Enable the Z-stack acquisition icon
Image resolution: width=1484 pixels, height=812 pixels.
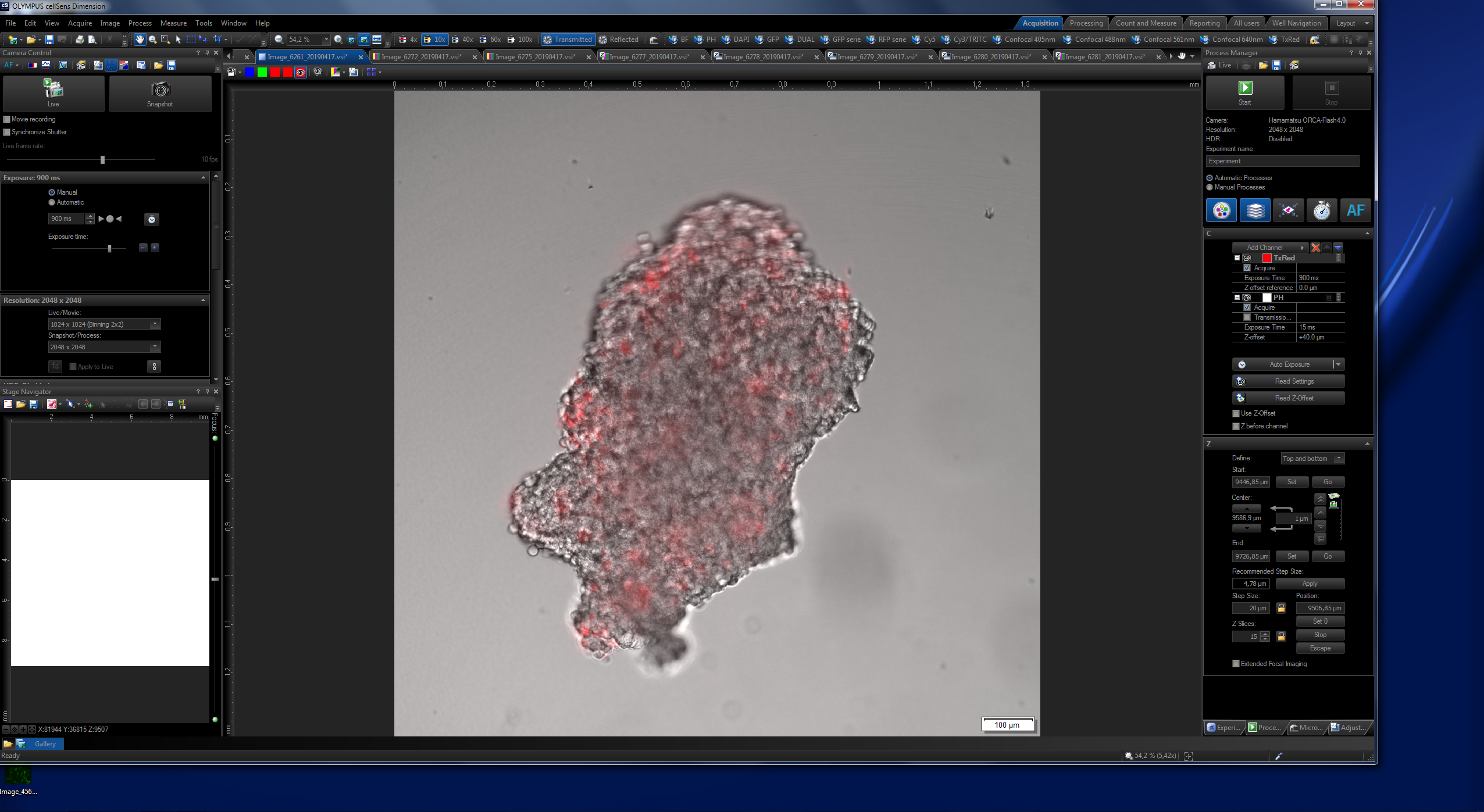click(x=1255, y=210)
